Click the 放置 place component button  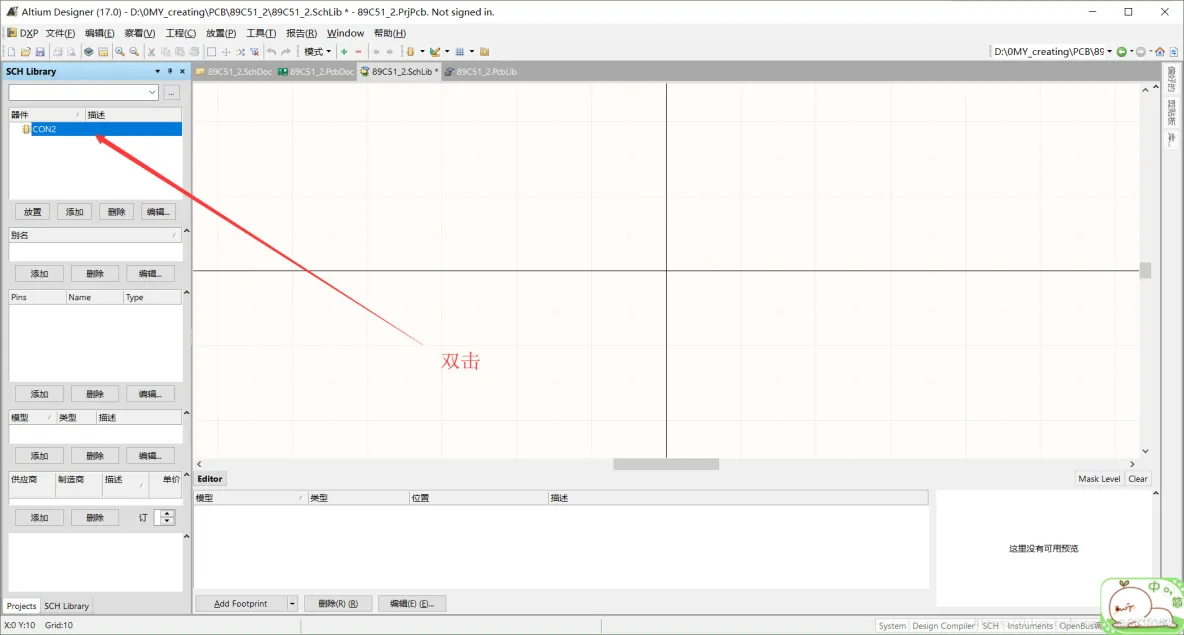tap(32, 212)
